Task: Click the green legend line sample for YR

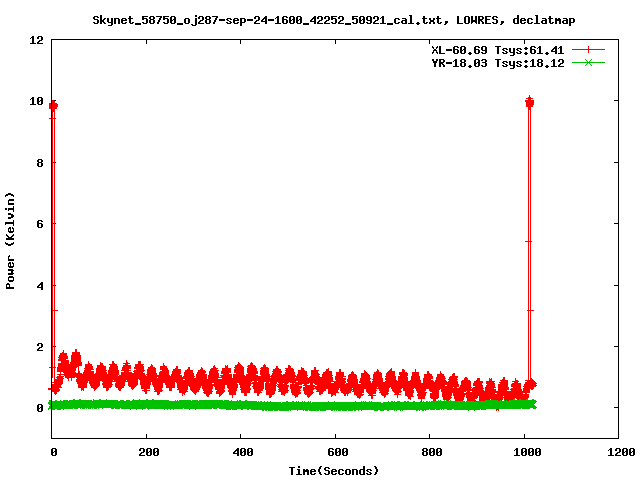Action: tap(588, 62)
